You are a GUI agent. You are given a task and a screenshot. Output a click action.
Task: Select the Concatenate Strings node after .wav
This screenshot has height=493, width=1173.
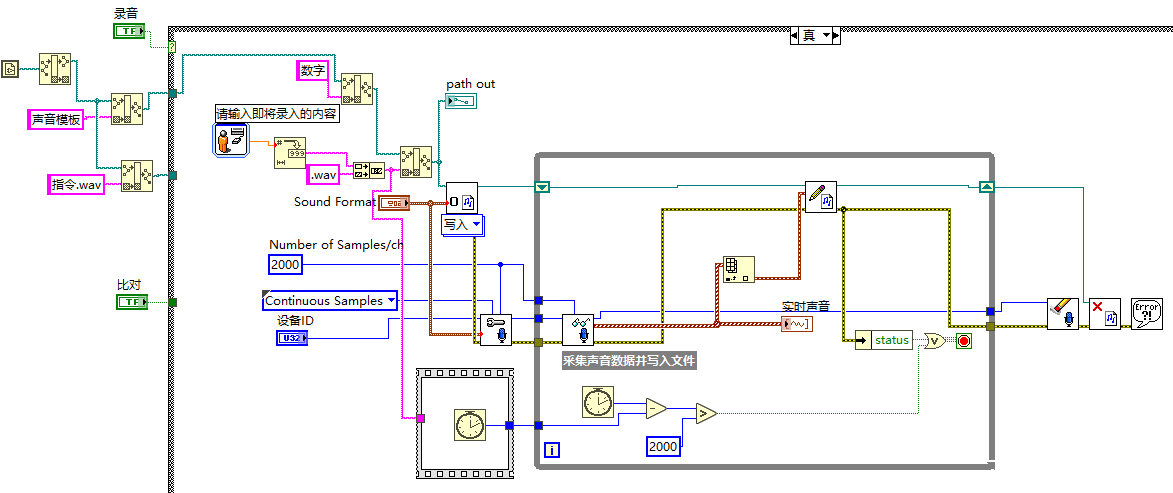tap(369, 171)
